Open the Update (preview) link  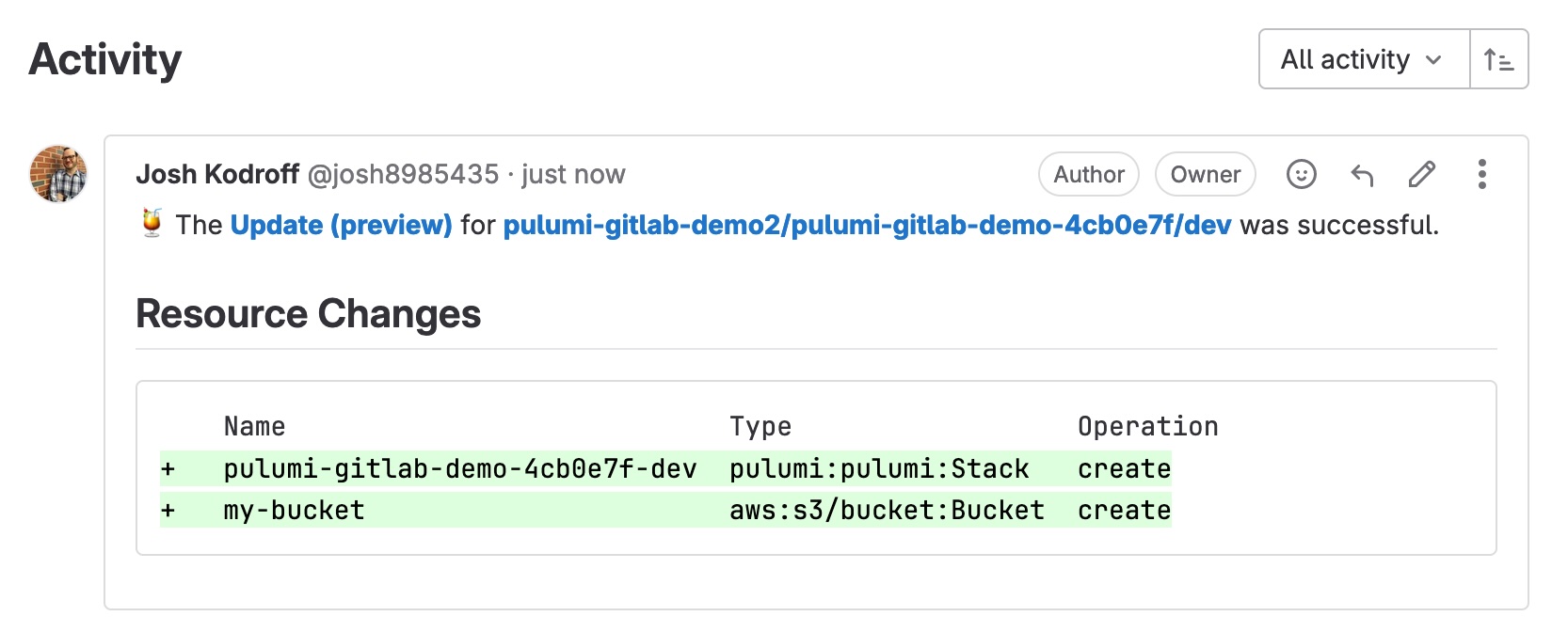(341, 226)
